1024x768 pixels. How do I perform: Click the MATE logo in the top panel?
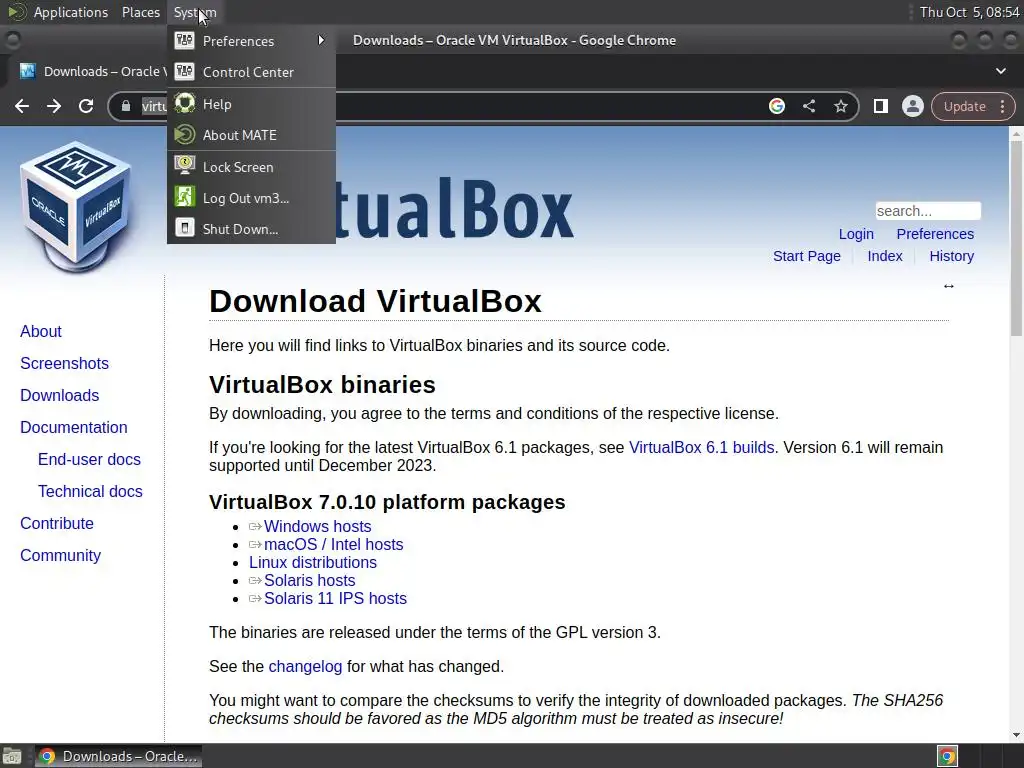coord(16,12)
